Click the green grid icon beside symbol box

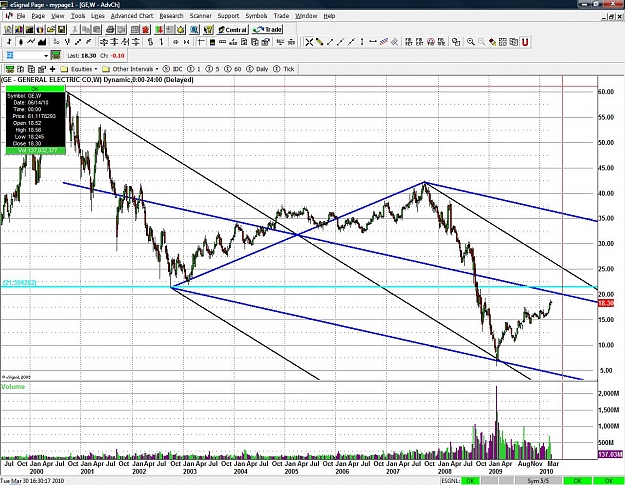point(56,55)
